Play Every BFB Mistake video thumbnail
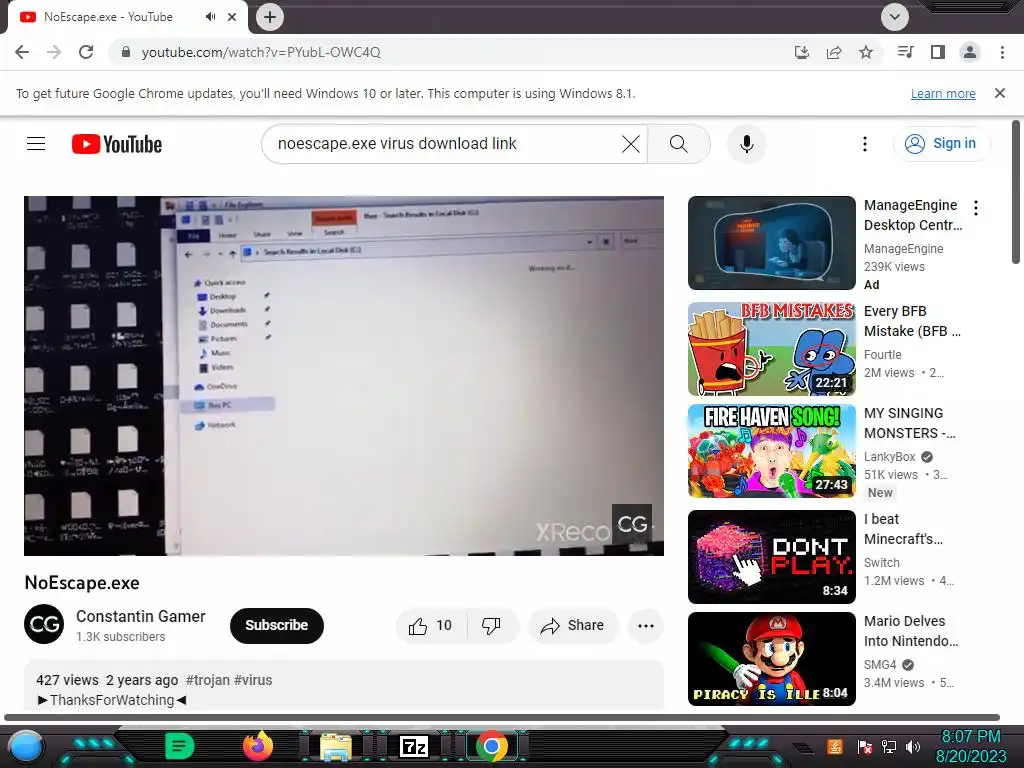This screenshot has width=1024, height=768. click(x=771, y=349)
